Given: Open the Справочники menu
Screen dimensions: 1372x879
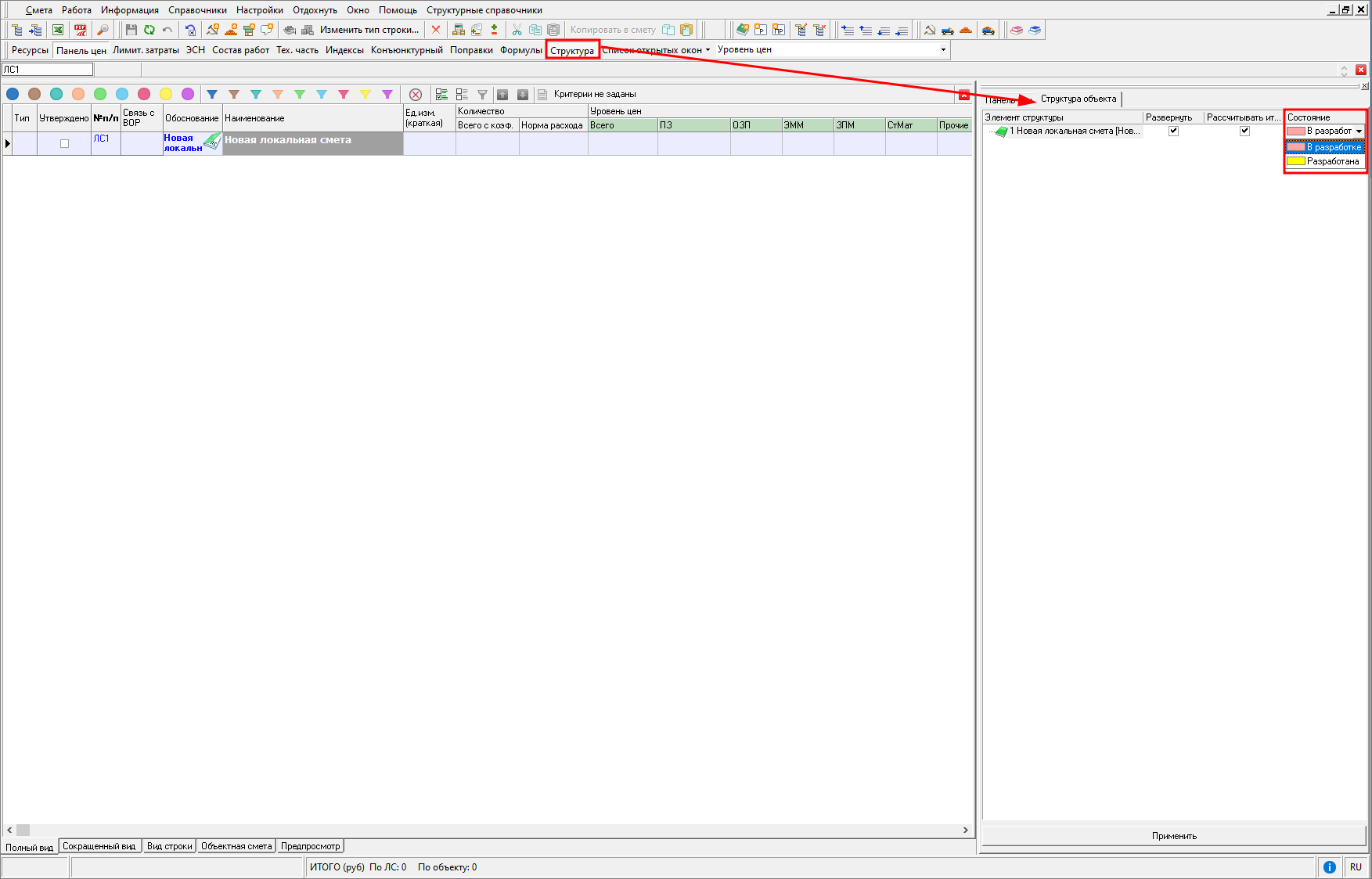Looking at the screenshot, I should pos(197,10).
